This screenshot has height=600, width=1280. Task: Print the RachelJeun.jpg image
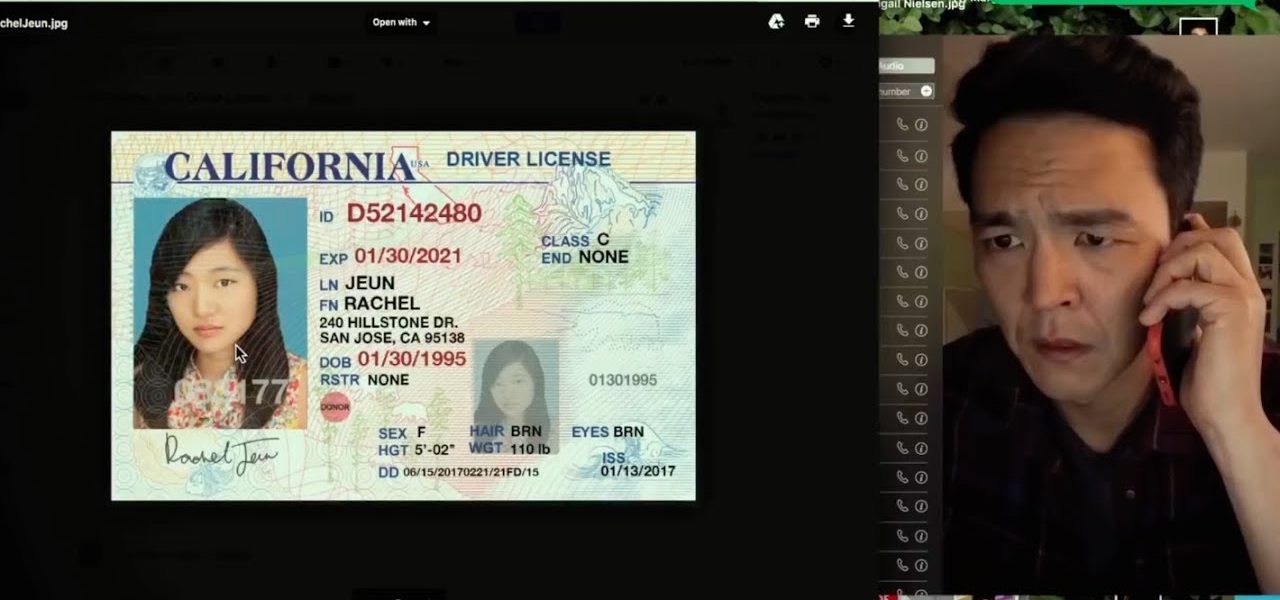tap(812, 21)
